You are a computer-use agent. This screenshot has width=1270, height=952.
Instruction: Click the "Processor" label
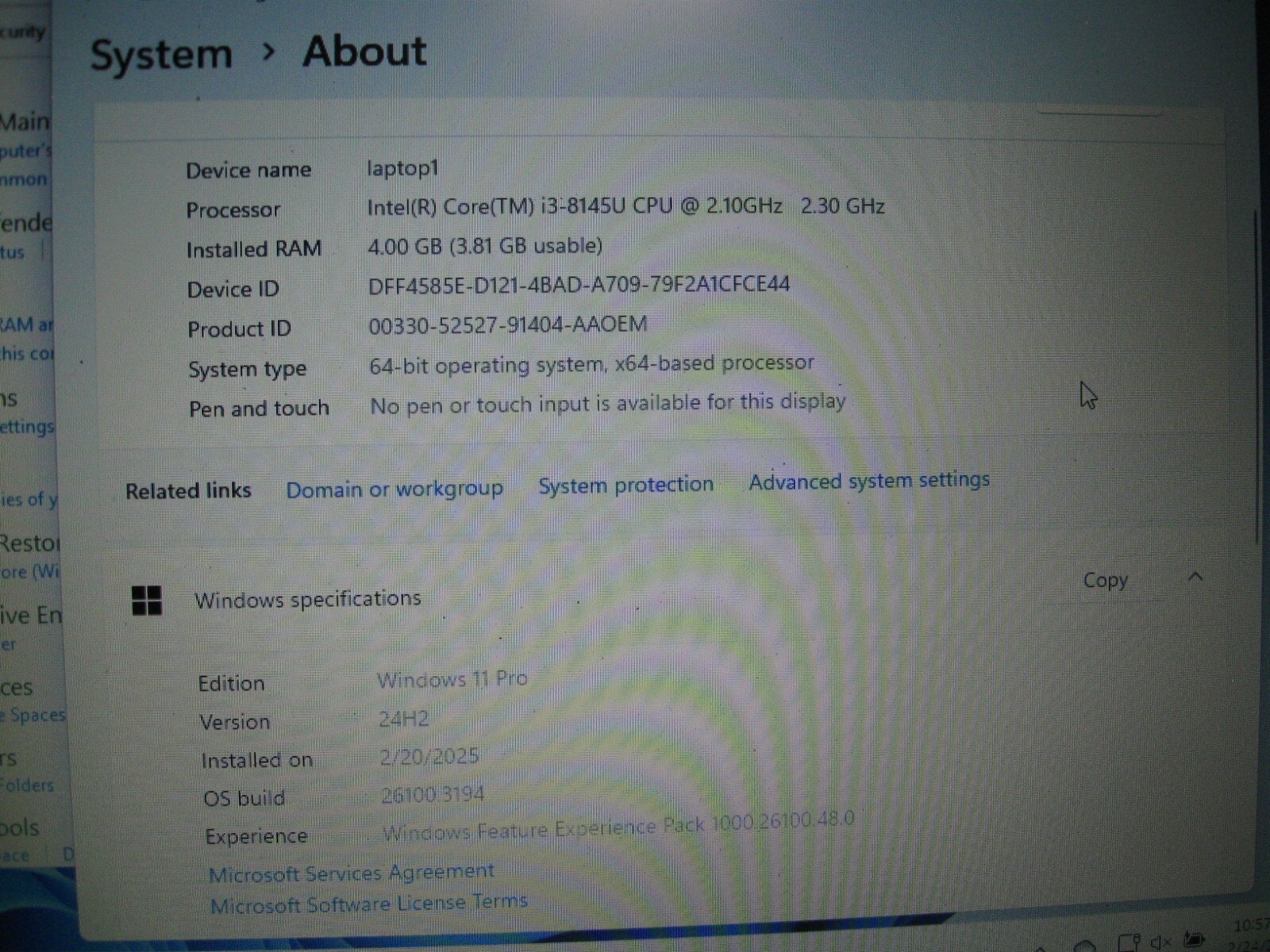click(x=233, y=210)
